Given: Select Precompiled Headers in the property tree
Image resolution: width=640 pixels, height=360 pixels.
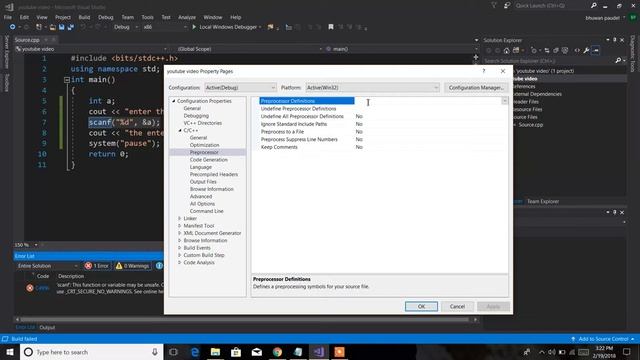Looking at the screenshot, I should tap(213, 174).
